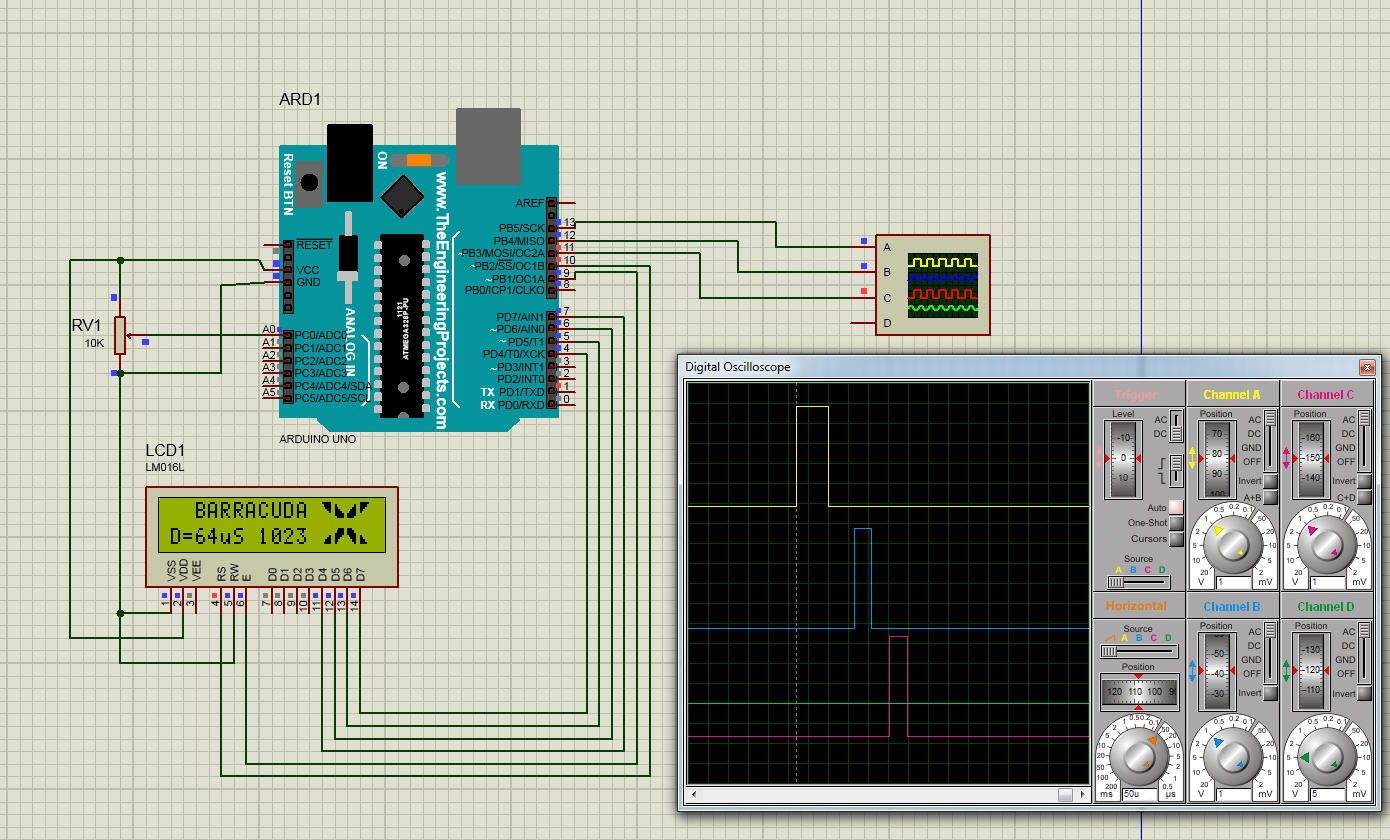Image resolution: width=1390 pixels, height=840 pixels.
Task: Enable Trigger One-Shot mode
Action: [x=1176, y=523]
